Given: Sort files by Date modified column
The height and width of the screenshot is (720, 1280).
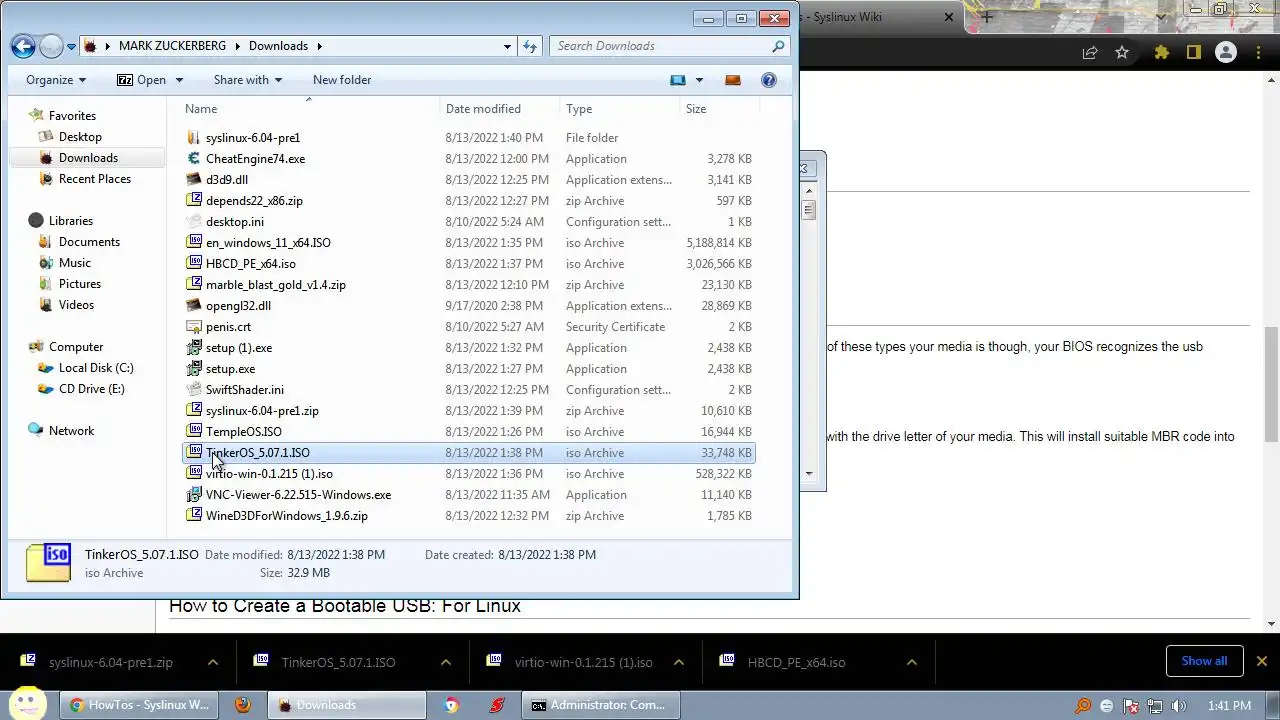Looking at the screenshot, I should click(x=499, y=109).
